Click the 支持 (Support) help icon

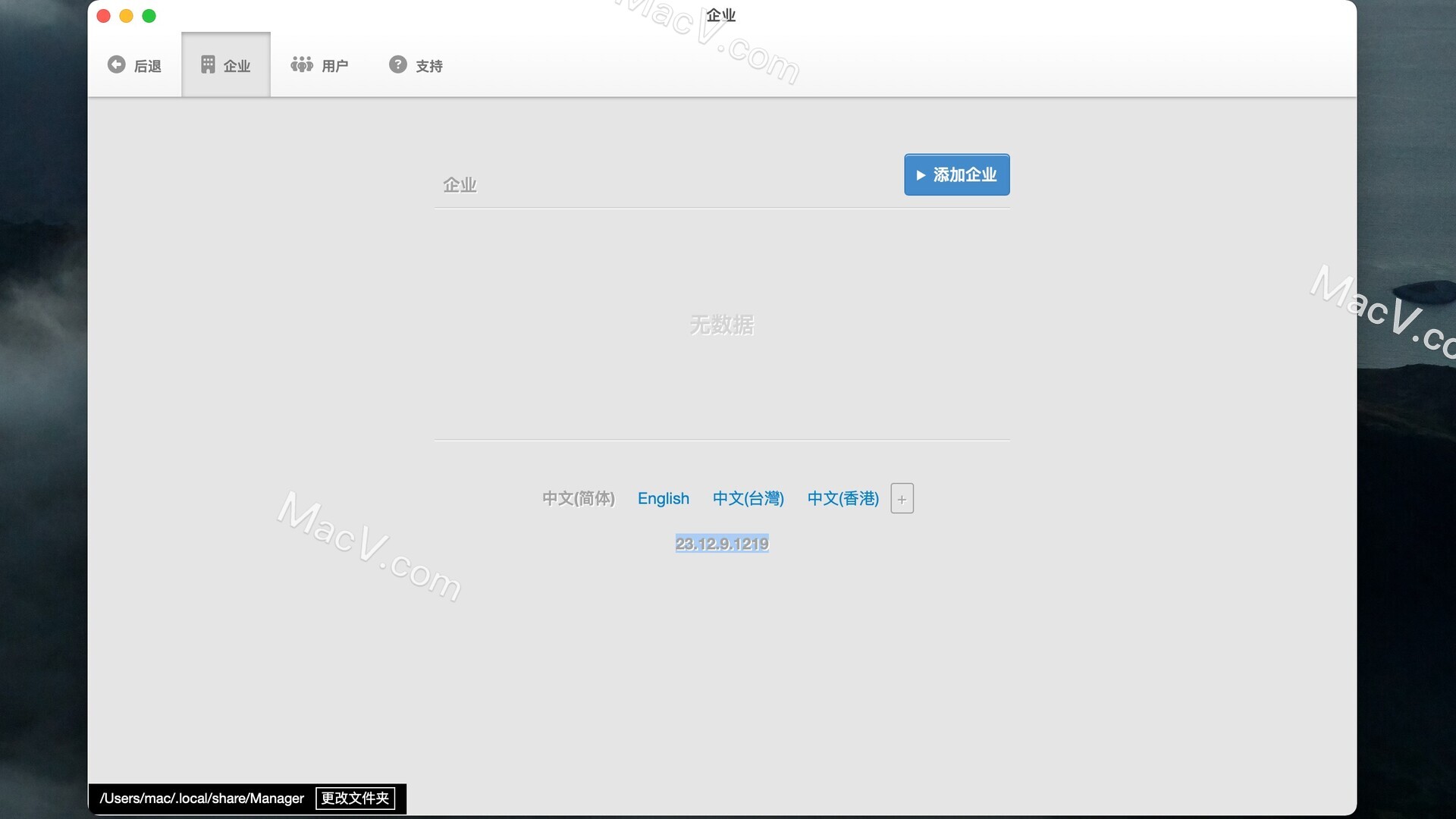tap(396, 63)
